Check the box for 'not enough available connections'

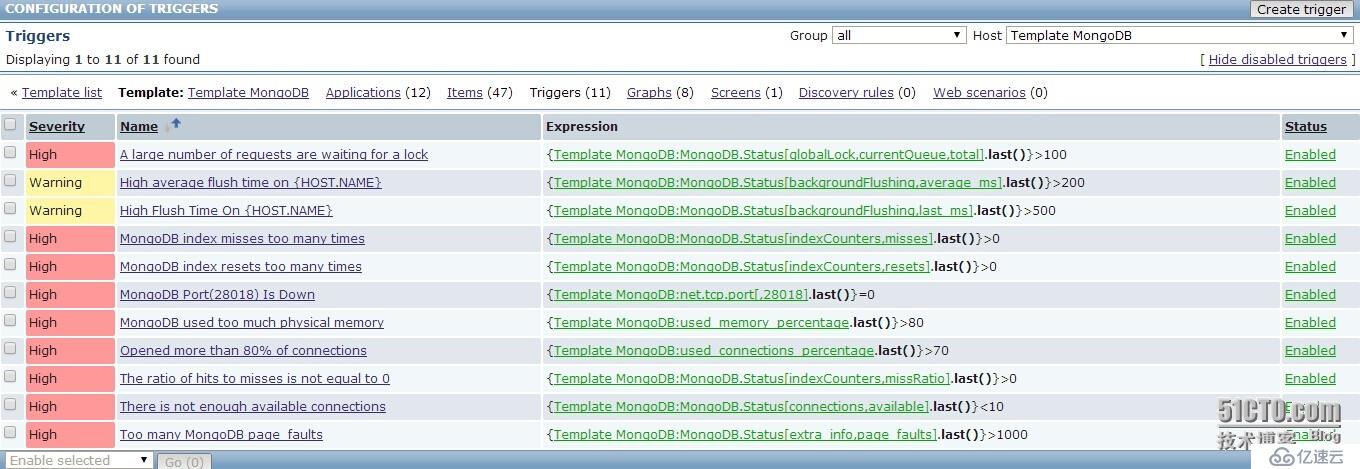pyautogui.click(x=10, y=405)
